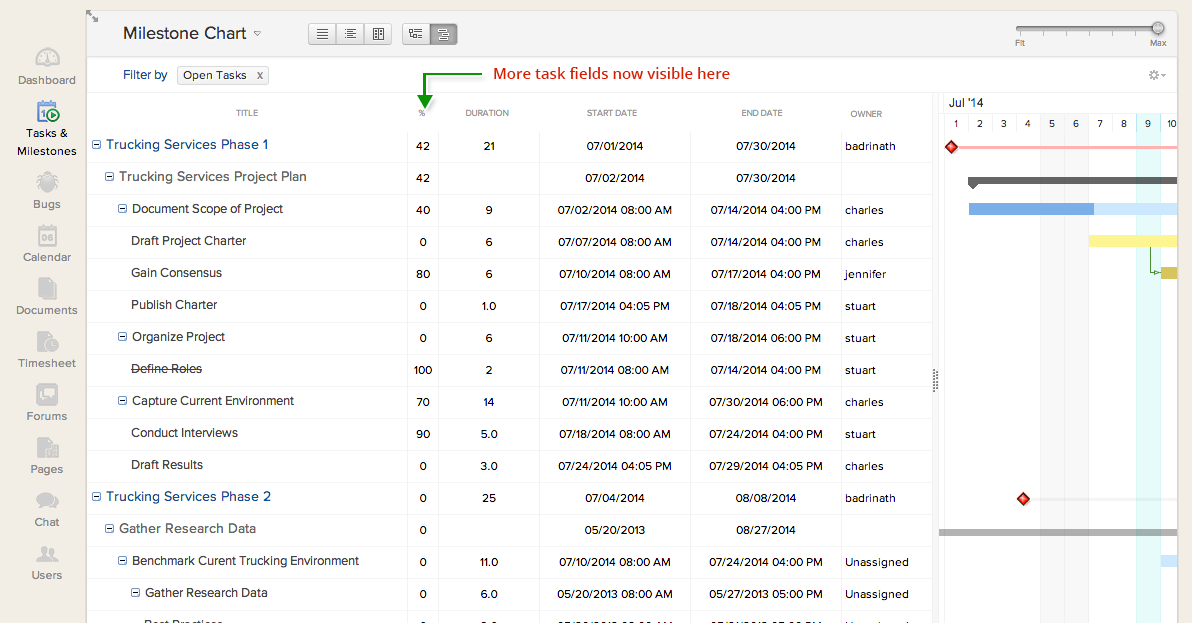Open the Documents sidebar icon
Viewport: 1192px width, 623px height.
click(47, 289)
